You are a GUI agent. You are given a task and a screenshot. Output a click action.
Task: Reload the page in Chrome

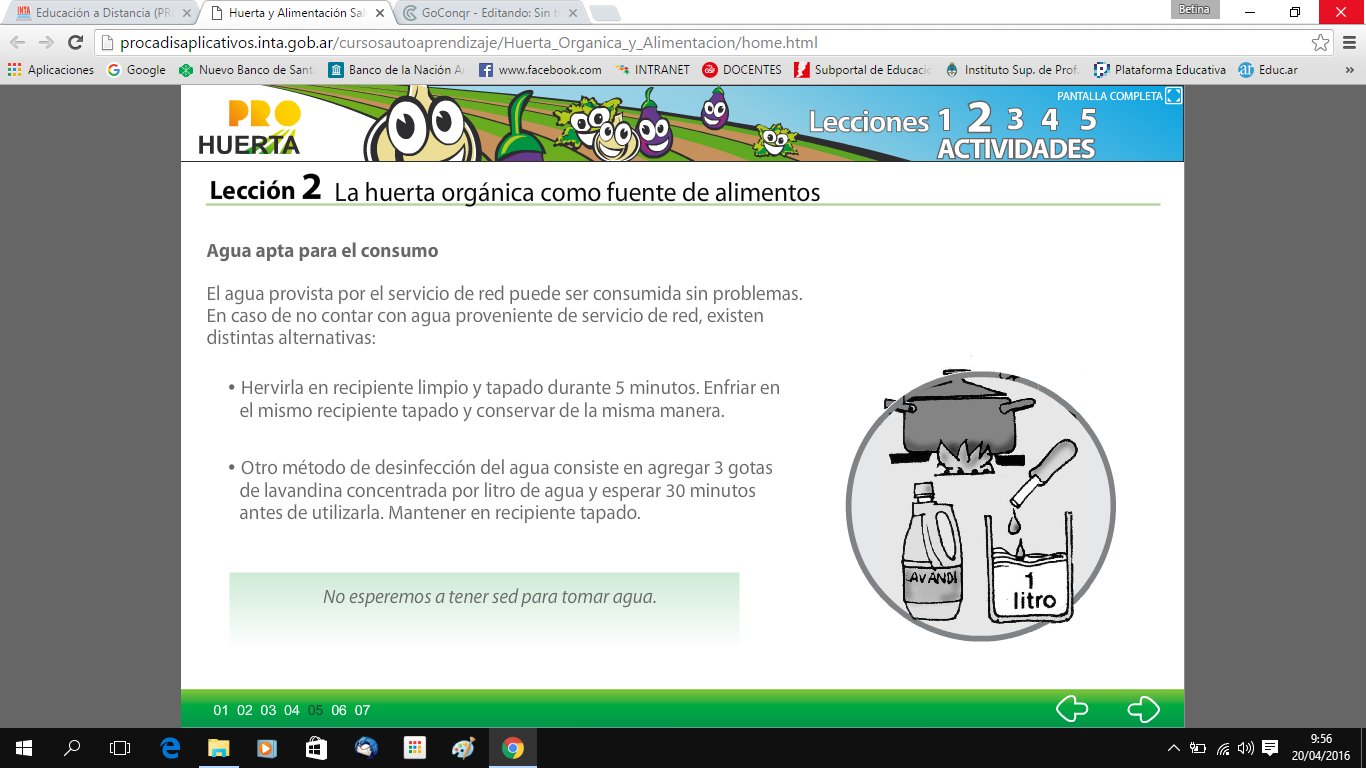75,43
